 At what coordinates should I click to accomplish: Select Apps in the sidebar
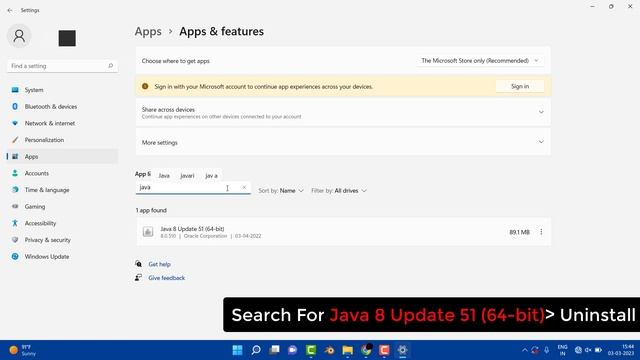click(62, 157)
